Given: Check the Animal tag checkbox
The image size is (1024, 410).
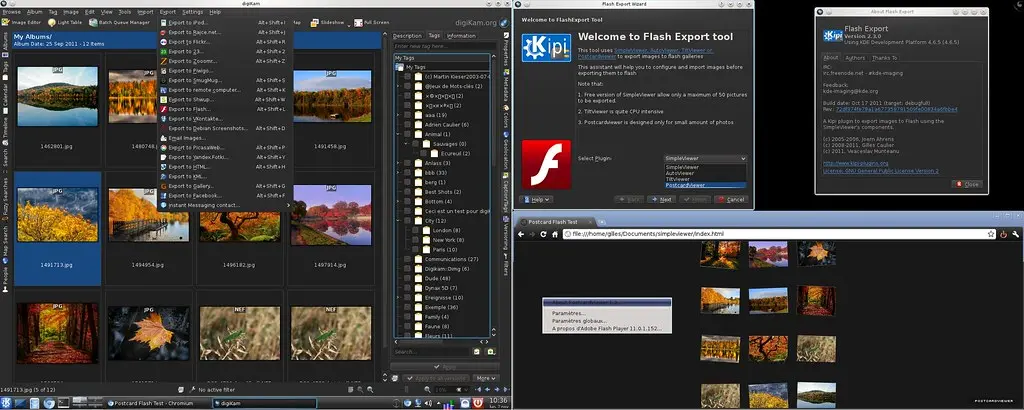Looking at the screenshot, I should [x=407, y=133].
